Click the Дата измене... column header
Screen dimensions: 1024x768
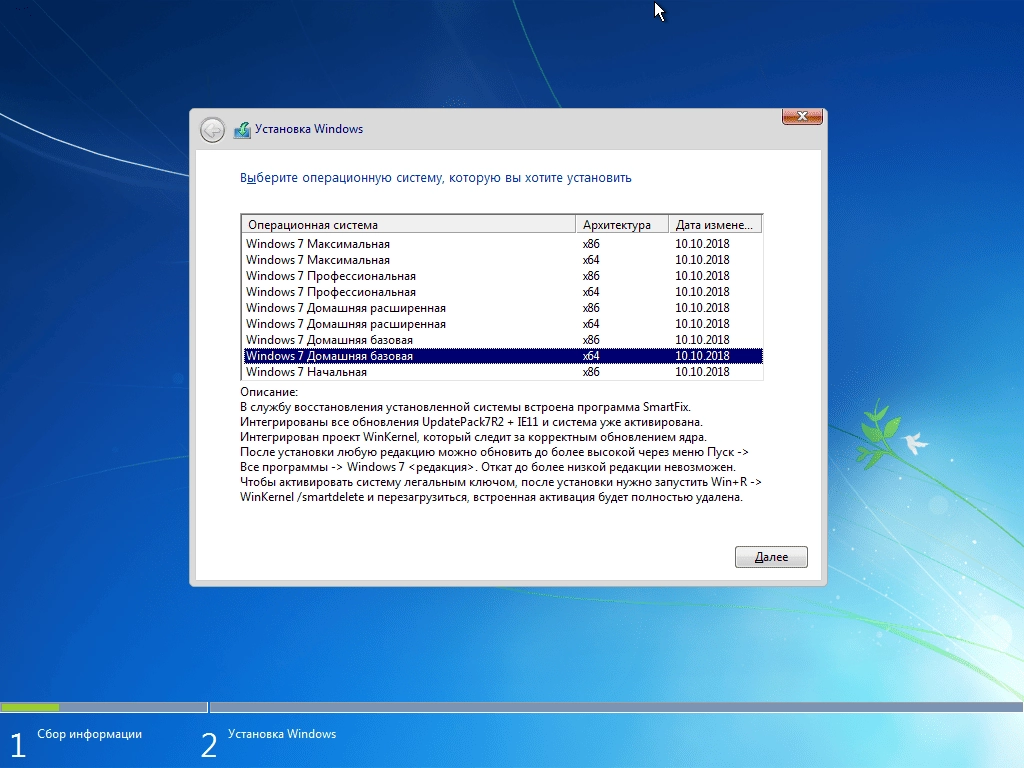[x=716, y=225]
